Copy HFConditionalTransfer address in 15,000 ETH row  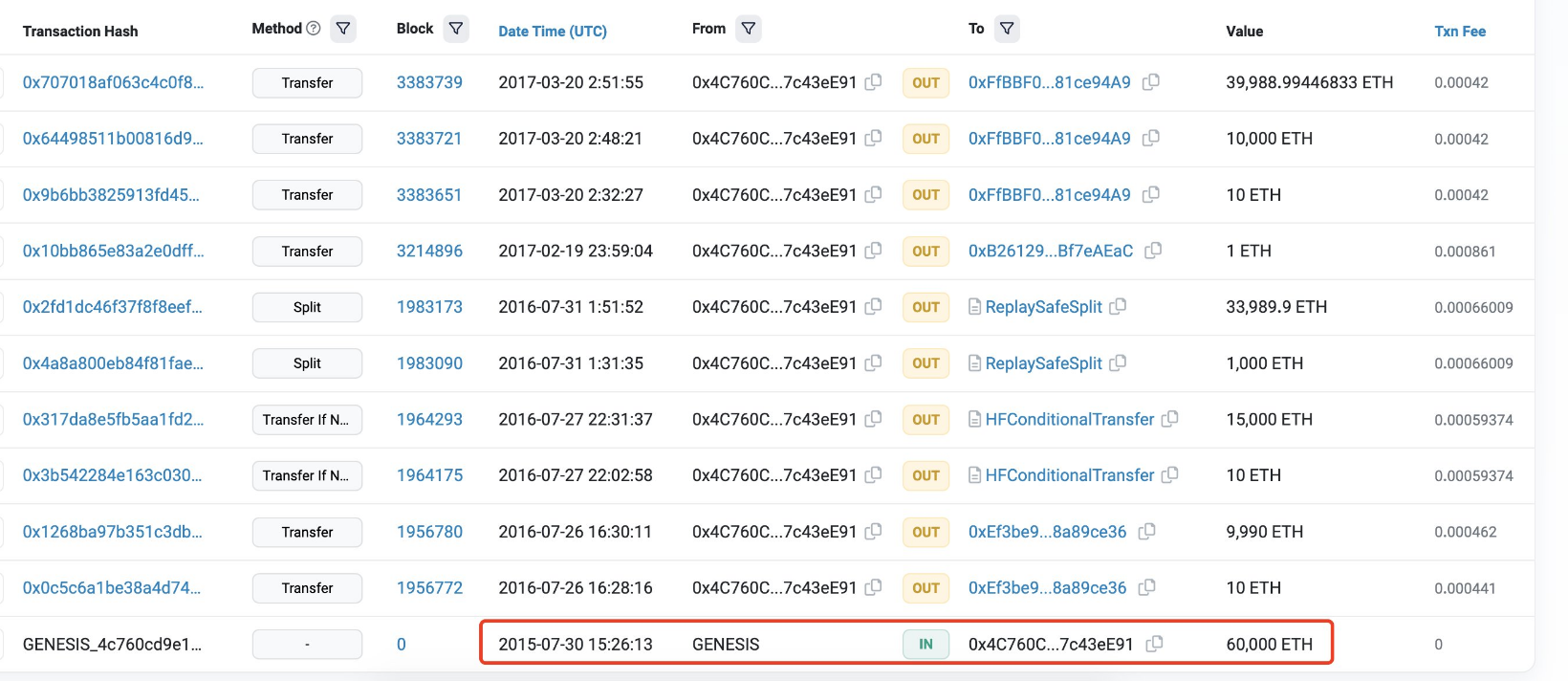(x=1169, y=419)
